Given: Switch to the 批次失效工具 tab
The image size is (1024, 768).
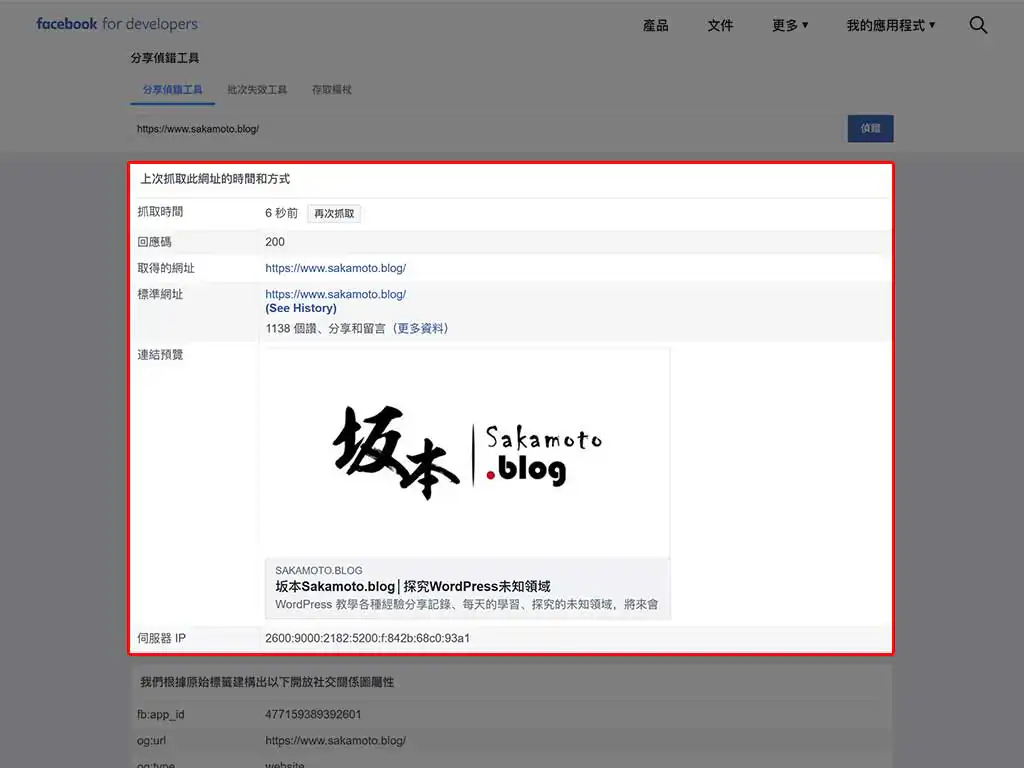Looking at the screenshot, I should click(x=257, y=90).
